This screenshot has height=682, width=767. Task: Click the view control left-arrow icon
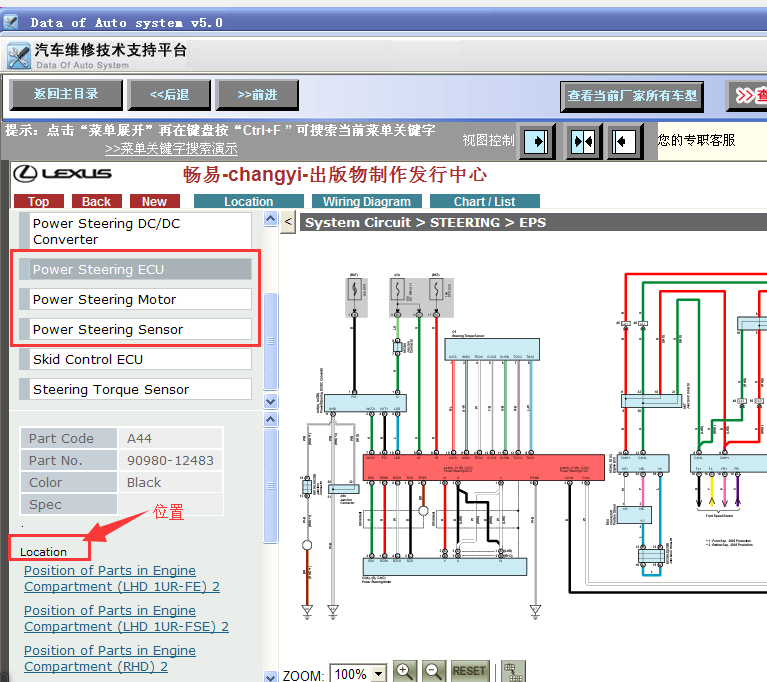[x=624, y=142]
